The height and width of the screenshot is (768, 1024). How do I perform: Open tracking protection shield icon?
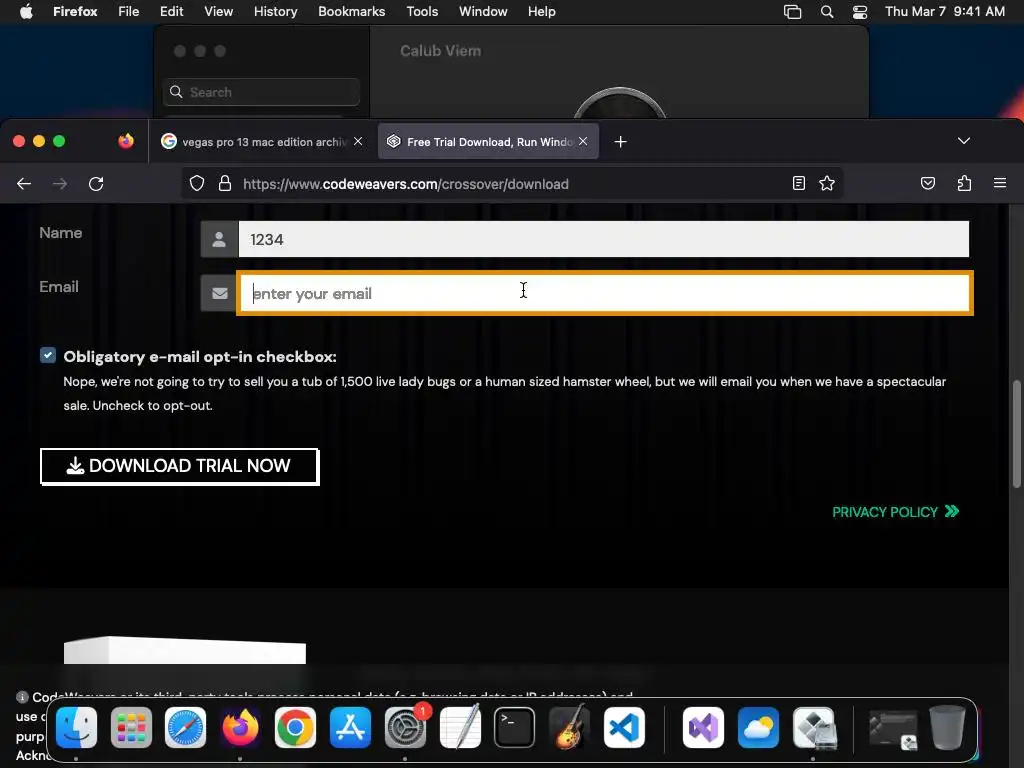(x=197, y=184)
